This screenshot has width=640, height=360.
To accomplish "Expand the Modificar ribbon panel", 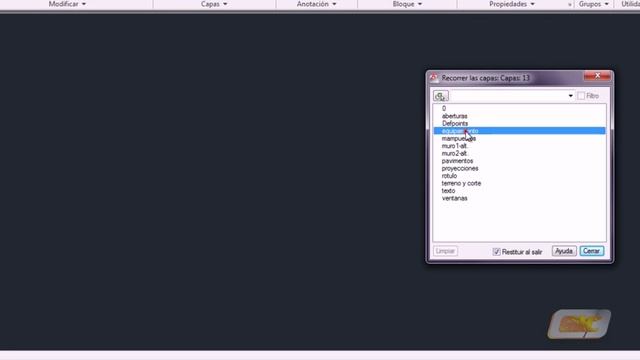I will pos(67,4).
